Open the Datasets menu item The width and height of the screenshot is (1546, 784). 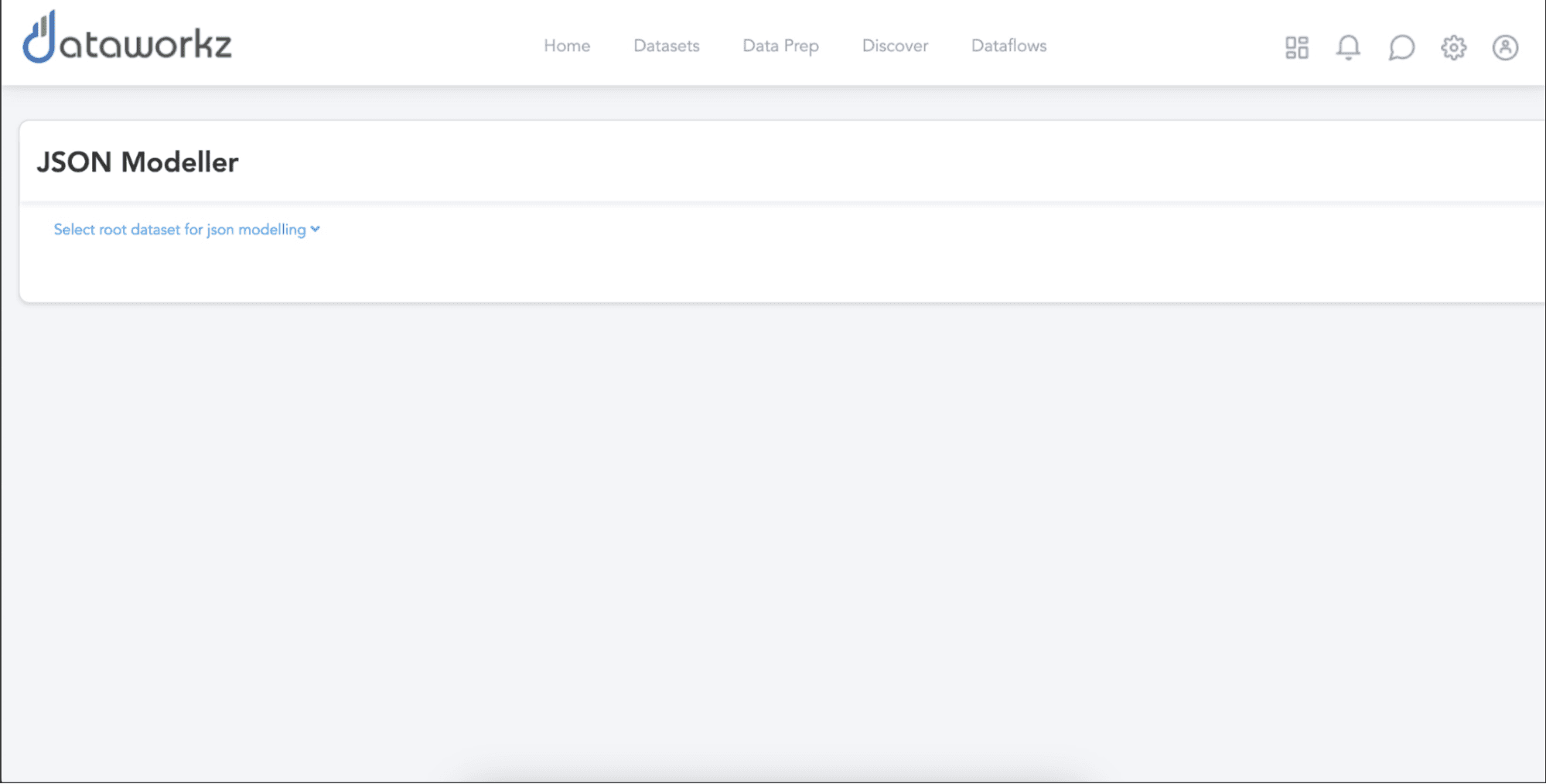(666, 46)
